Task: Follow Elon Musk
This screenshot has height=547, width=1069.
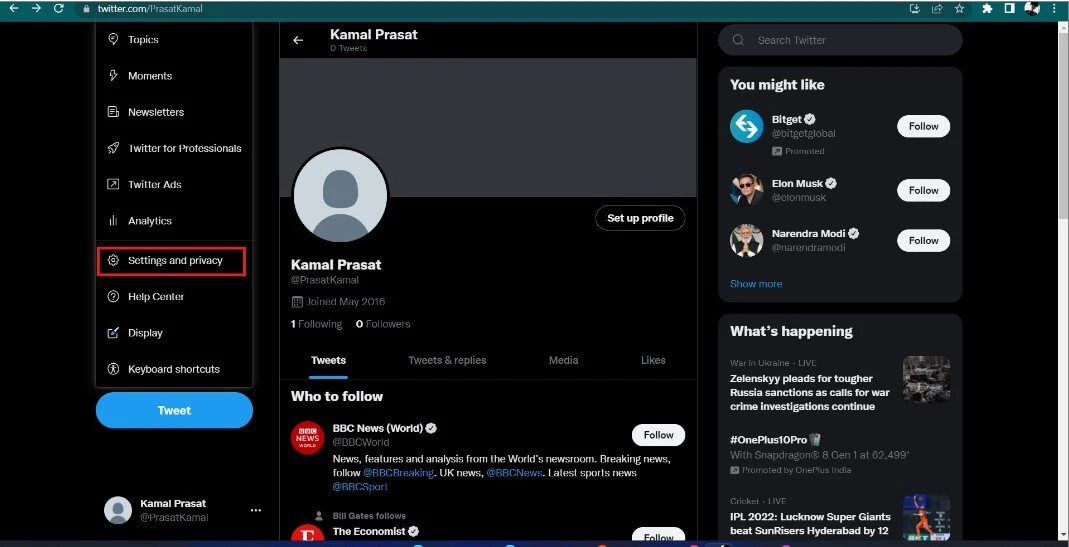Action: click(923, 190)
